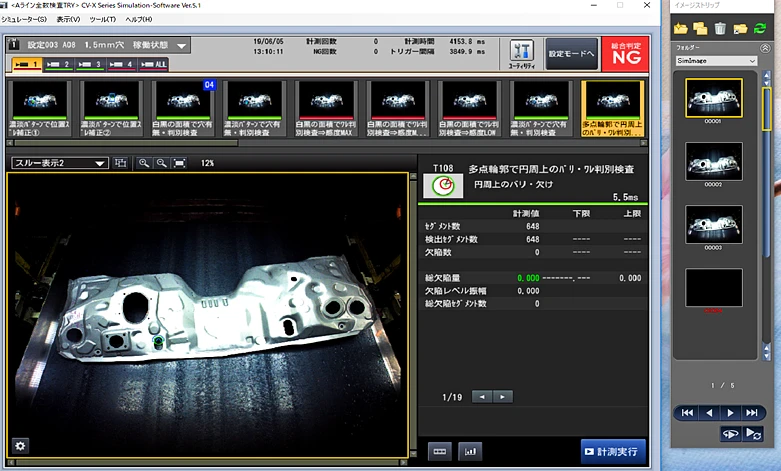
Task: Select image 00001 in Image Strip
Action: coord(713,98)
